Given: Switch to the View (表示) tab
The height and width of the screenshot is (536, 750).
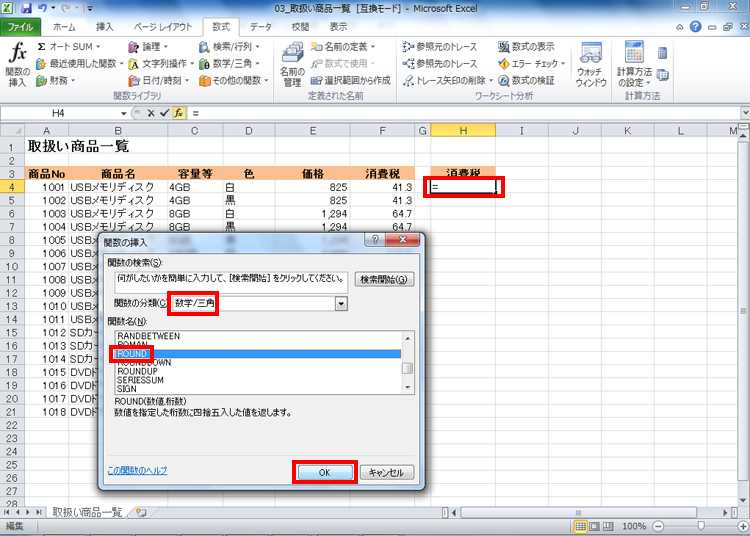Looking at the screenshot, I should (338, 27).
